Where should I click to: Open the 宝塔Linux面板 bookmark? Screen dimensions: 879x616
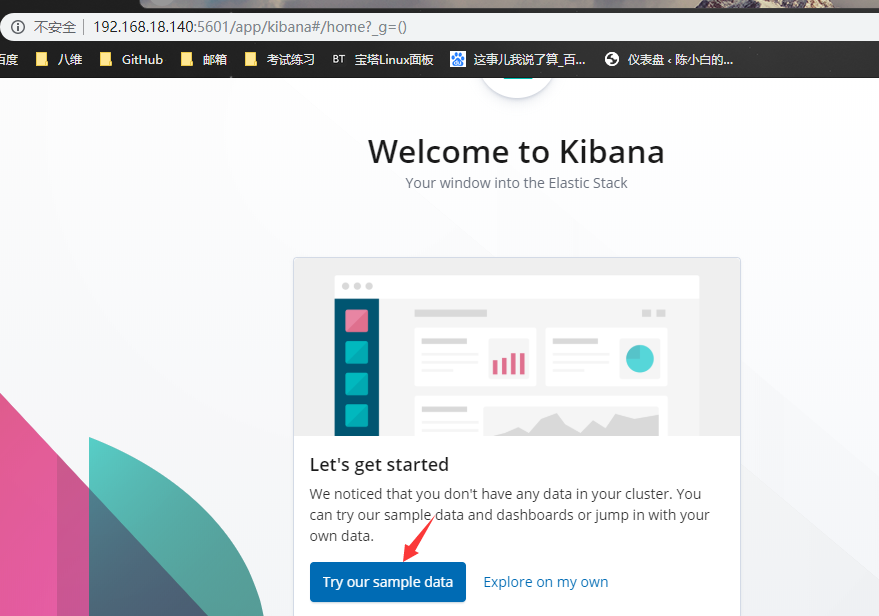[383, 59]
